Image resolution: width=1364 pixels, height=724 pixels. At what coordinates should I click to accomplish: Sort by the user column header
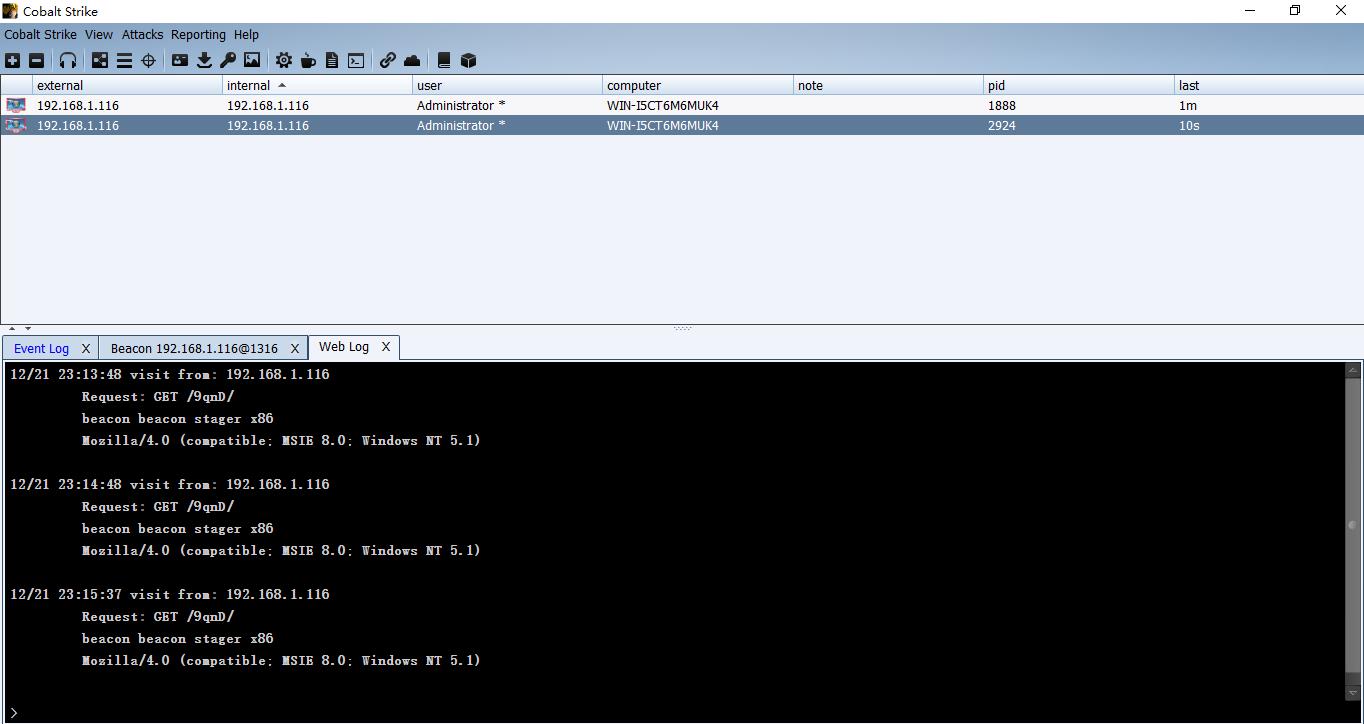click(x=507, y=85)
